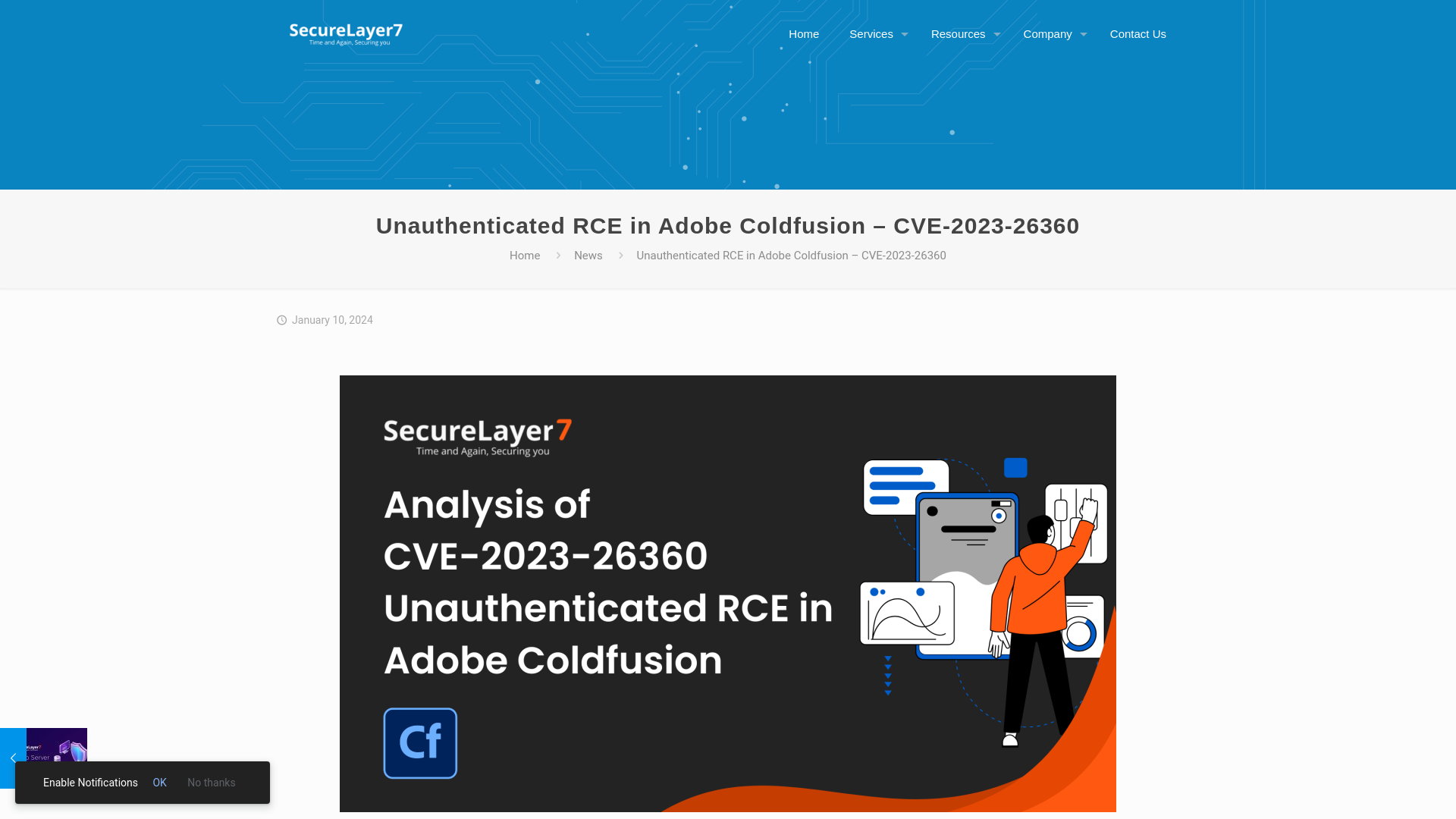
Task: Click the Services dropdown arrow
Action: click(903, 35)
